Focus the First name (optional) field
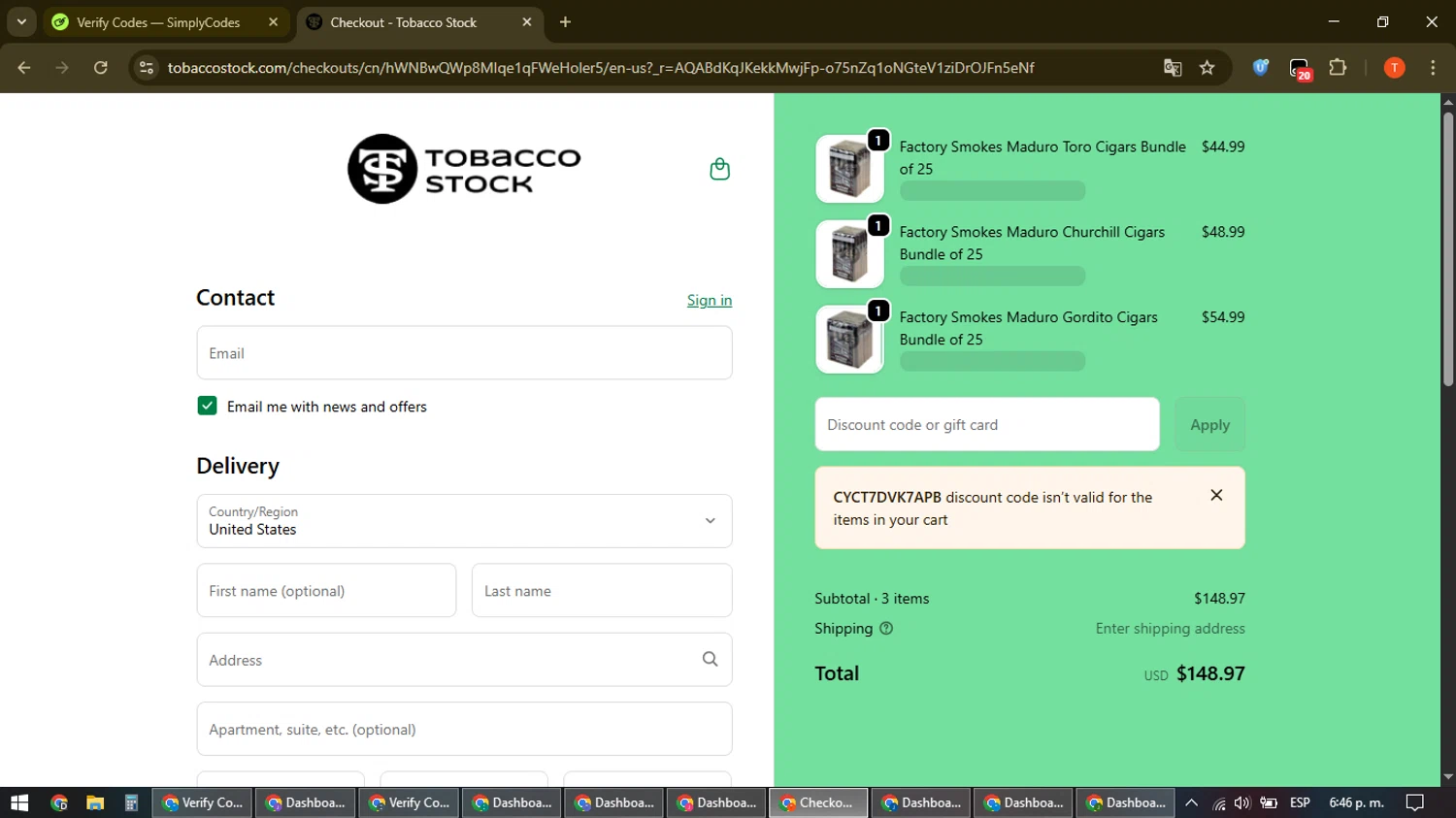The image size is (1456, 818). 326,590
